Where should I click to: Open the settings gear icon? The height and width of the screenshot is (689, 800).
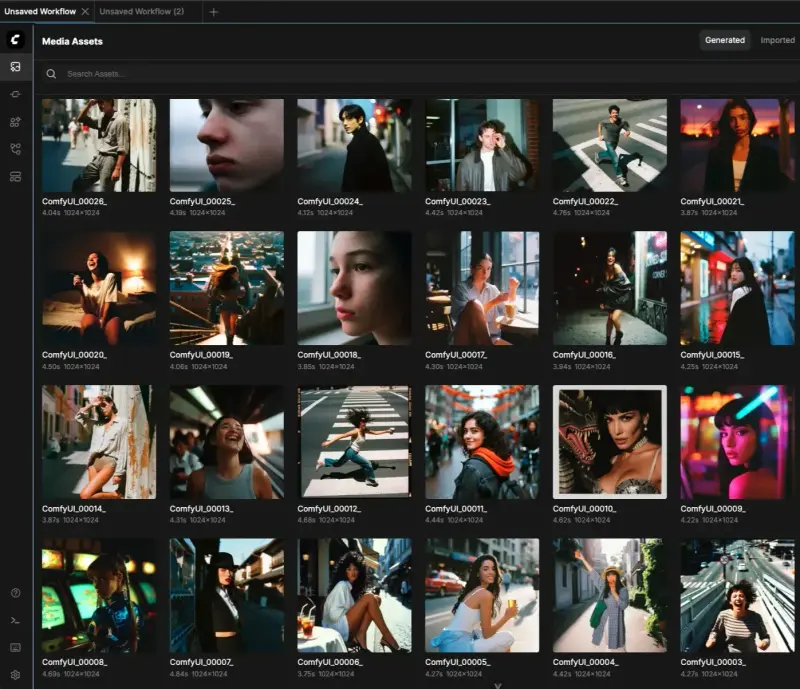coord(15,674)
